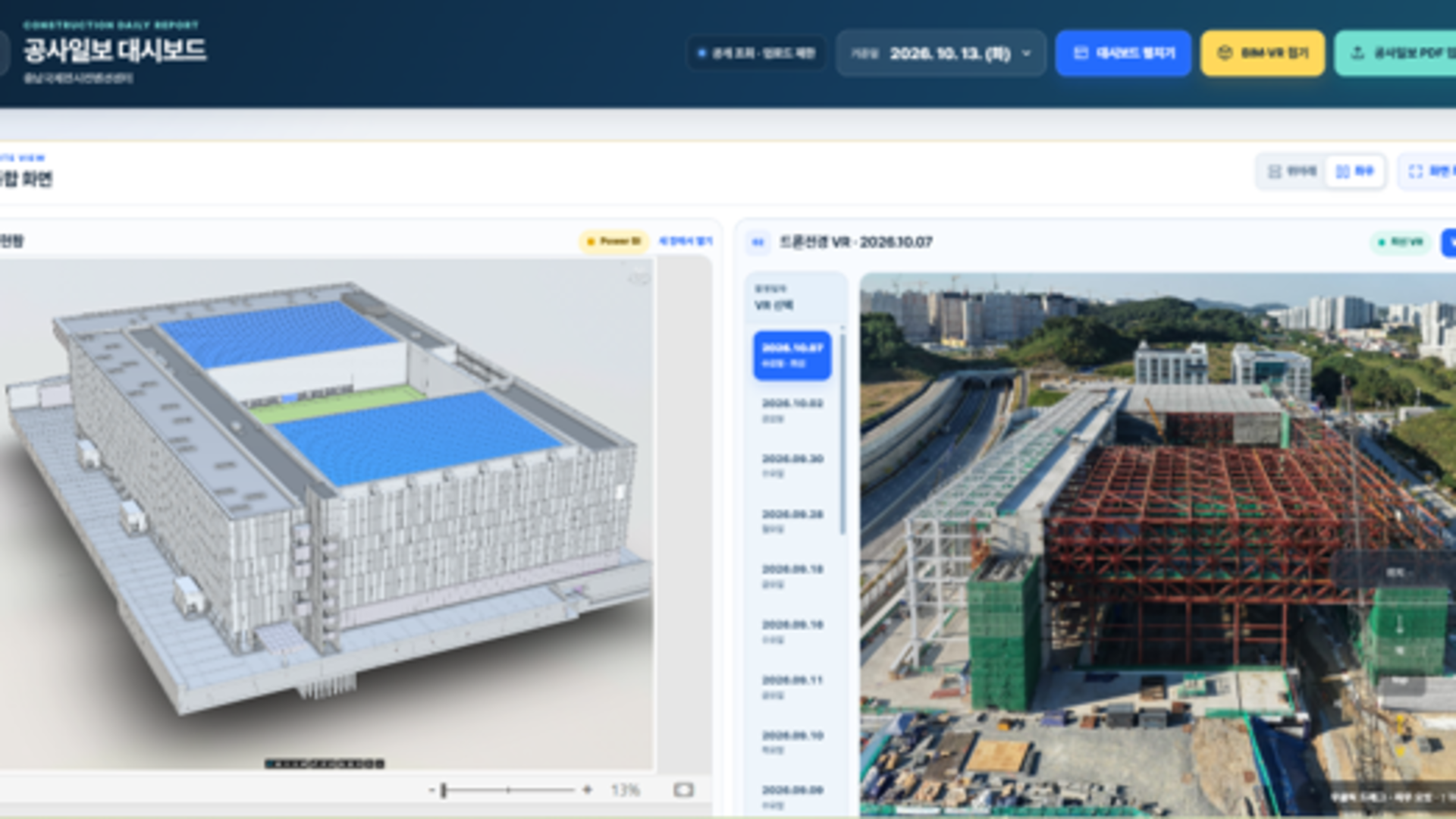Select the 2026.10.07 VR entry

click(792, 356)
